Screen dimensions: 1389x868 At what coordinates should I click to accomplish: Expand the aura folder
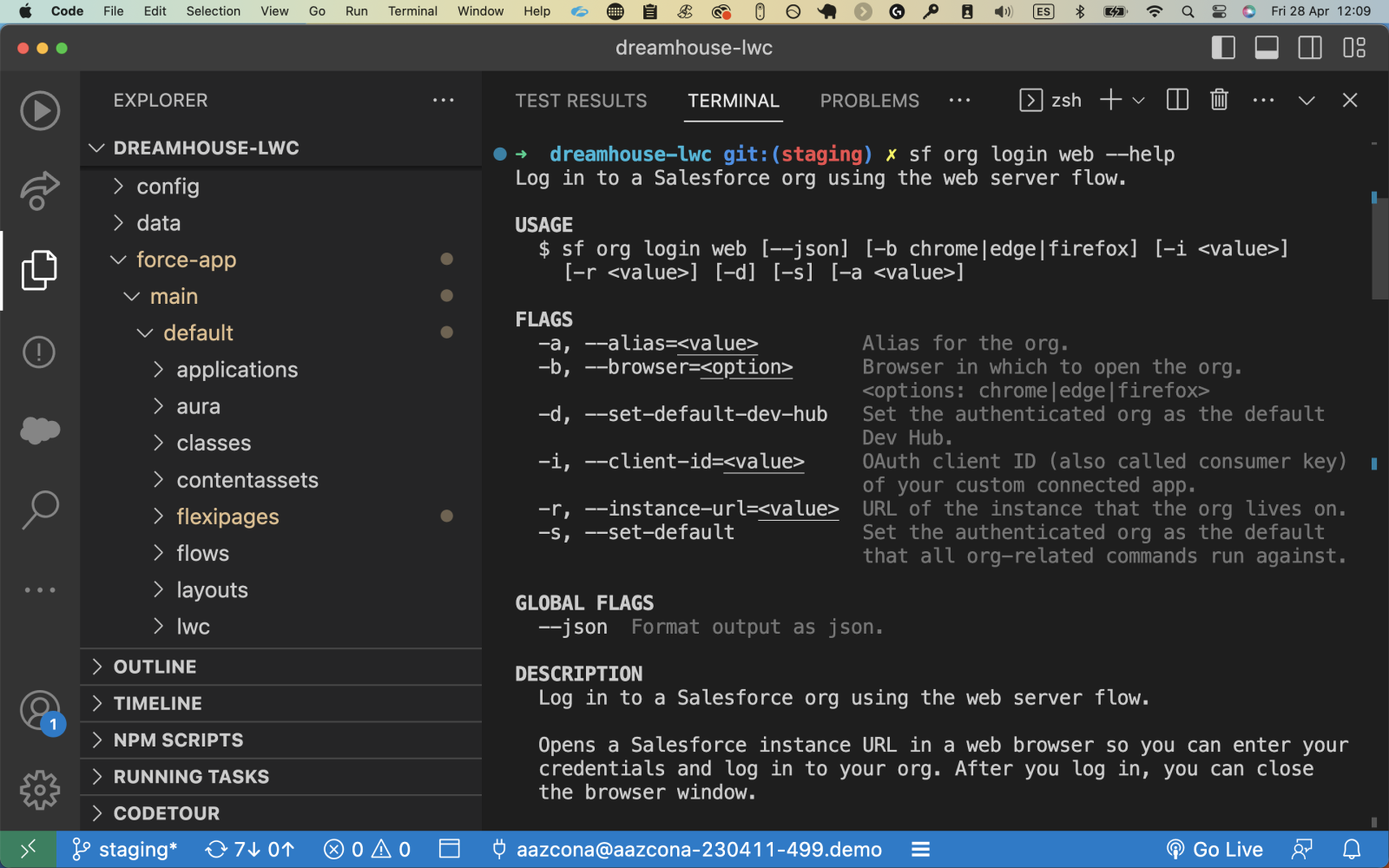[281, 406]
